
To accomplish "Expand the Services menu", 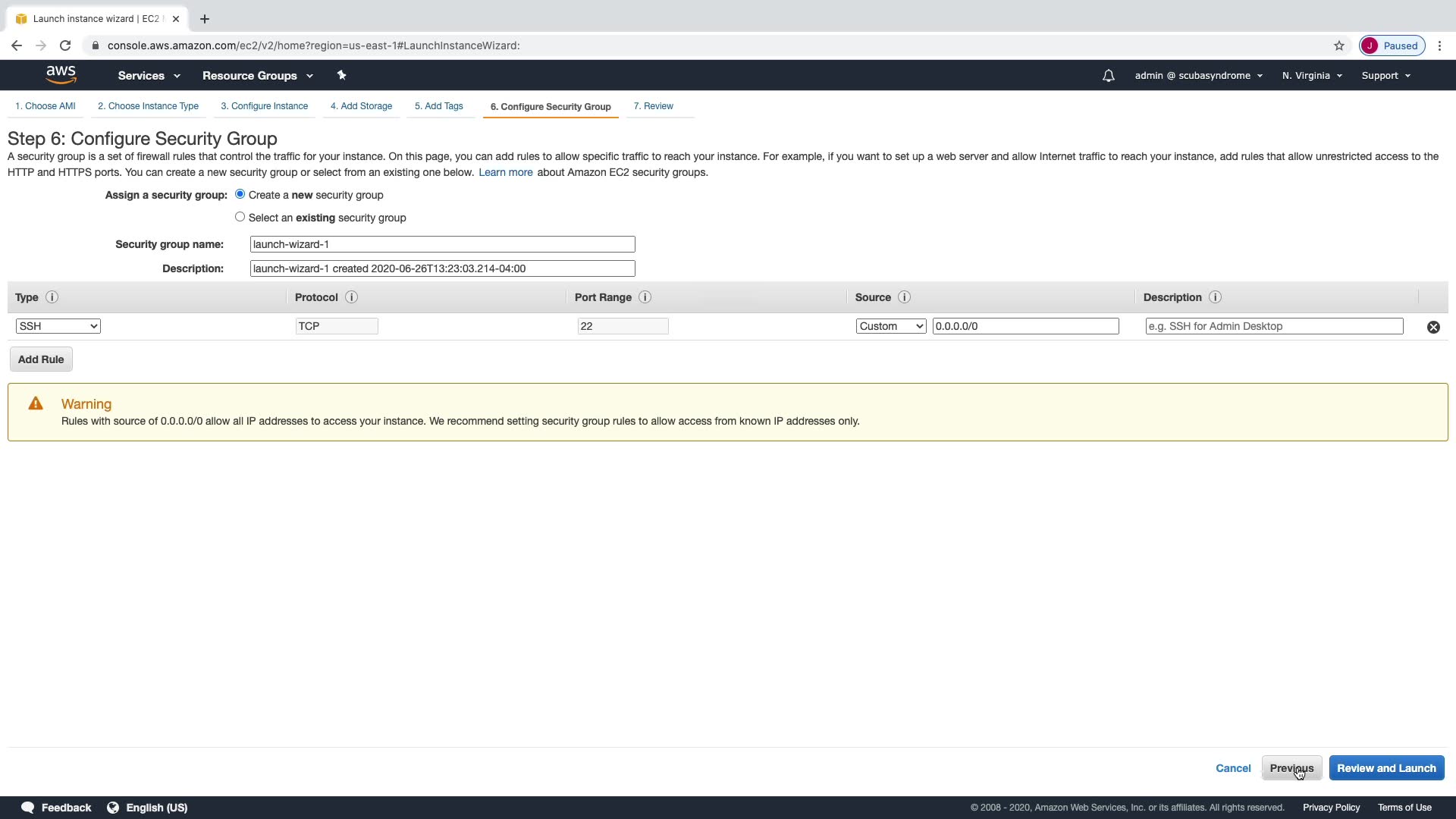I will coord(149,76).
